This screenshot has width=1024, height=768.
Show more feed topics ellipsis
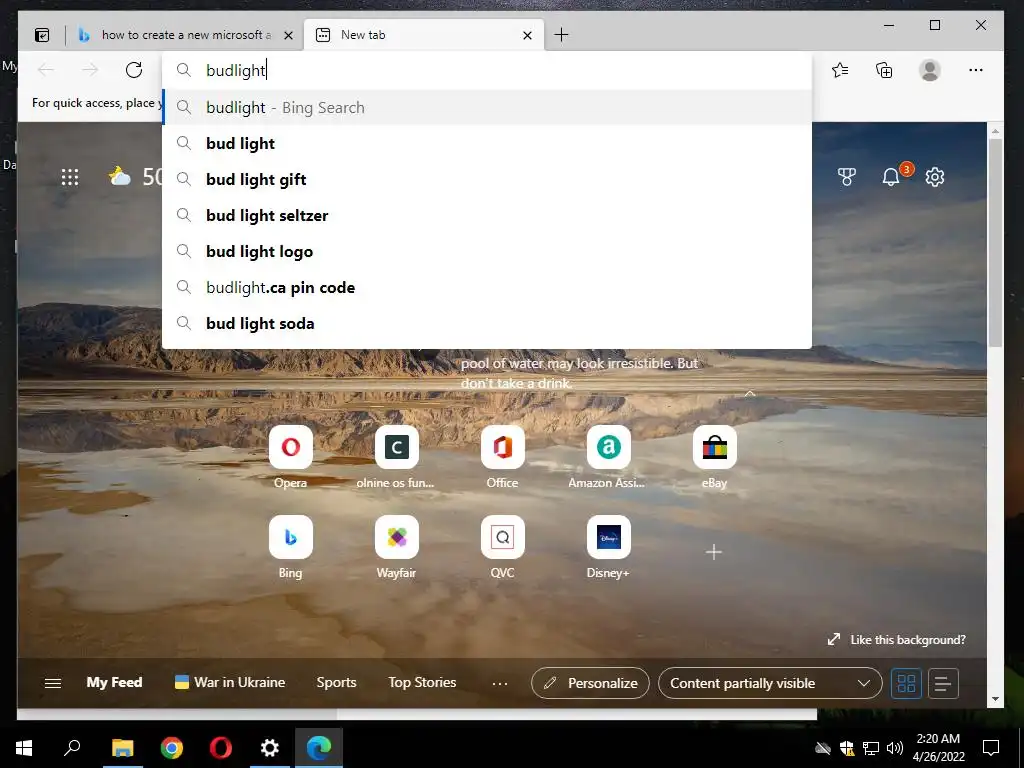[500, 683]
